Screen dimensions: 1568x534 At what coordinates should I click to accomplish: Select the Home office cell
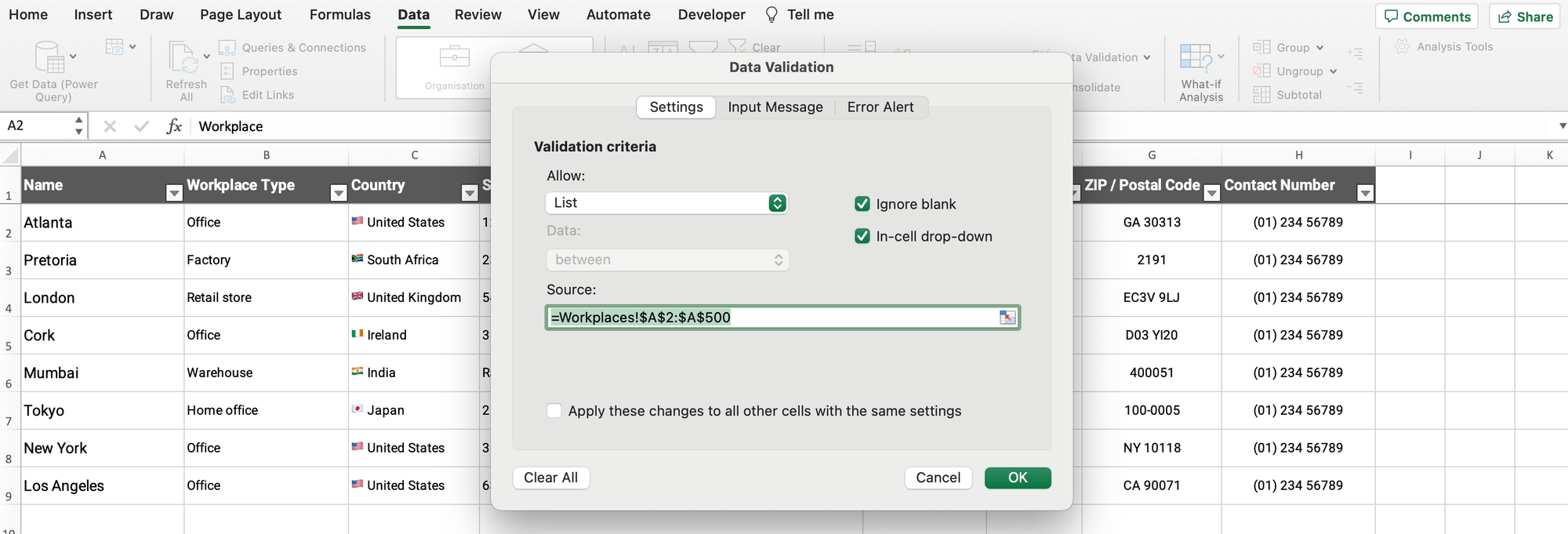pos(266,411)
